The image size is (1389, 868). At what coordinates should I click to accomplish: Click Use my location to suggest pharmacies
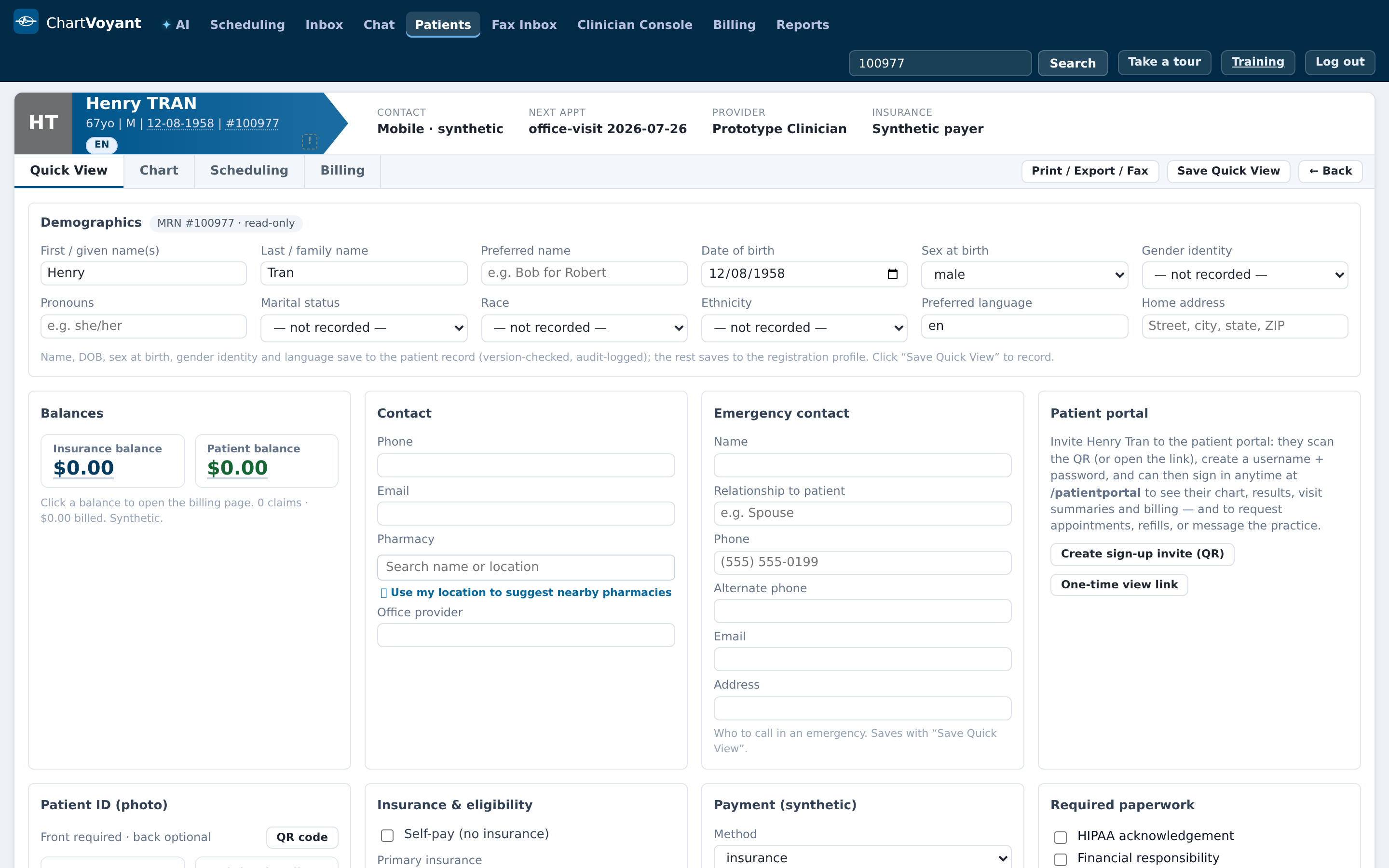[526, 593]
